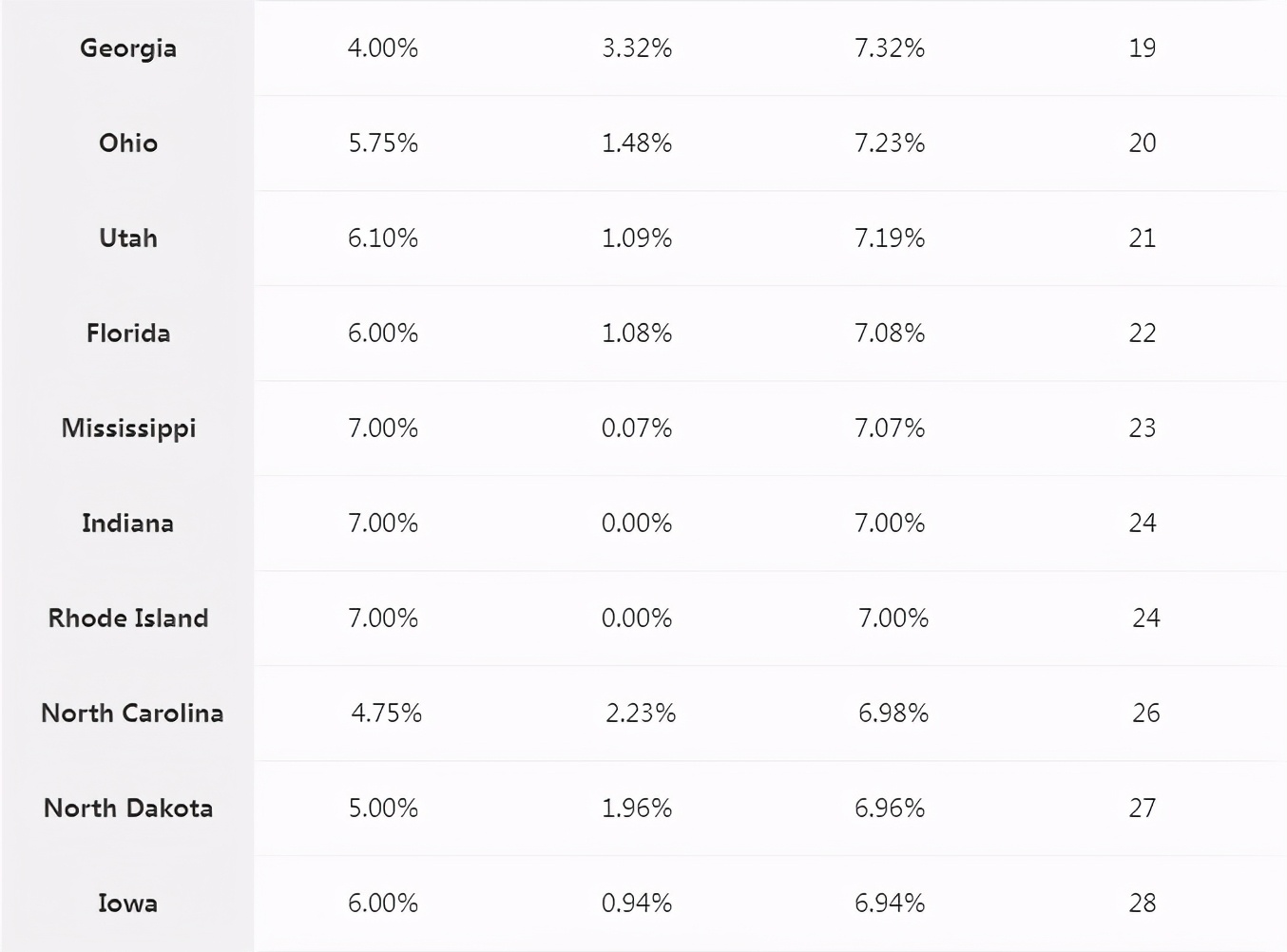
Task: Select the Indiana state cell
Action: [128, 524]
